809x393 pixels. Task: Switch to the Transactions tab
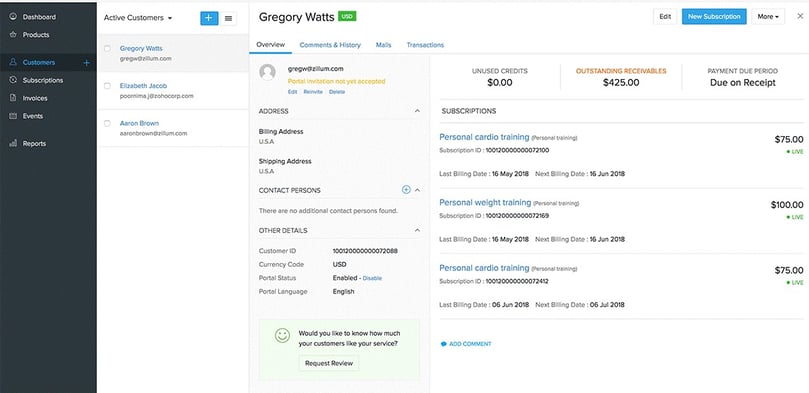(425, 45)
